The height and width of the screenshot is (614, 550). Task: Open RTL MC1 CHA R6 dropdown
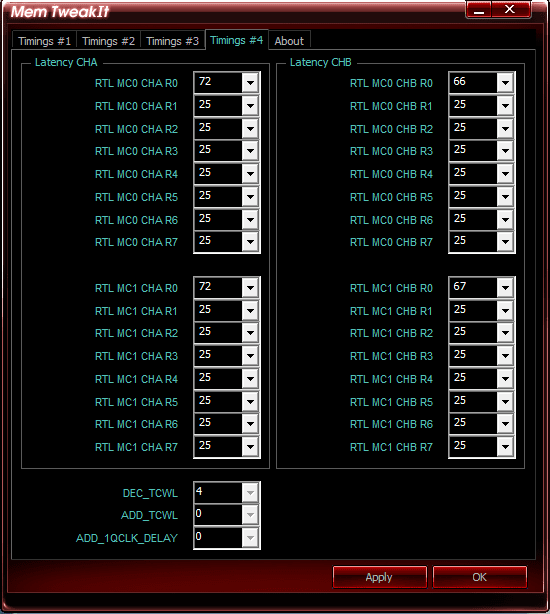250,424
